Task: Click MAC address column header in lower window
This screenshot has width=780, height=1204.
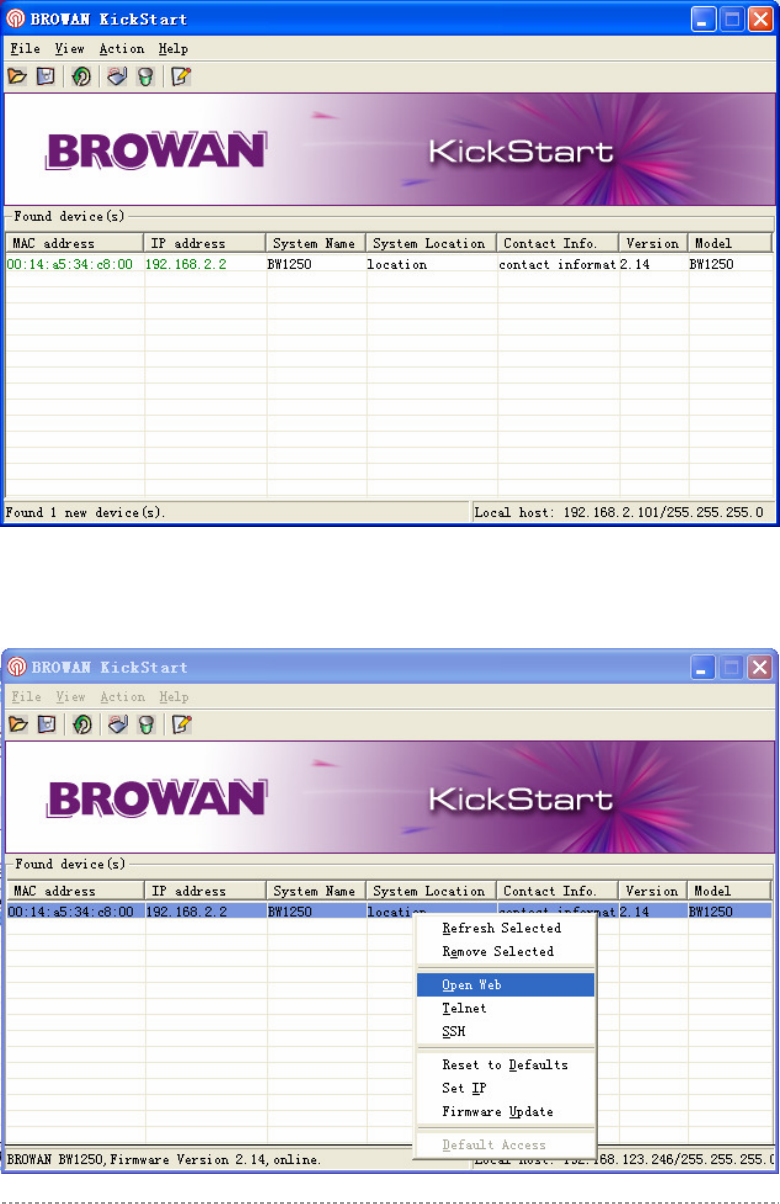Action: pos(75,891)
